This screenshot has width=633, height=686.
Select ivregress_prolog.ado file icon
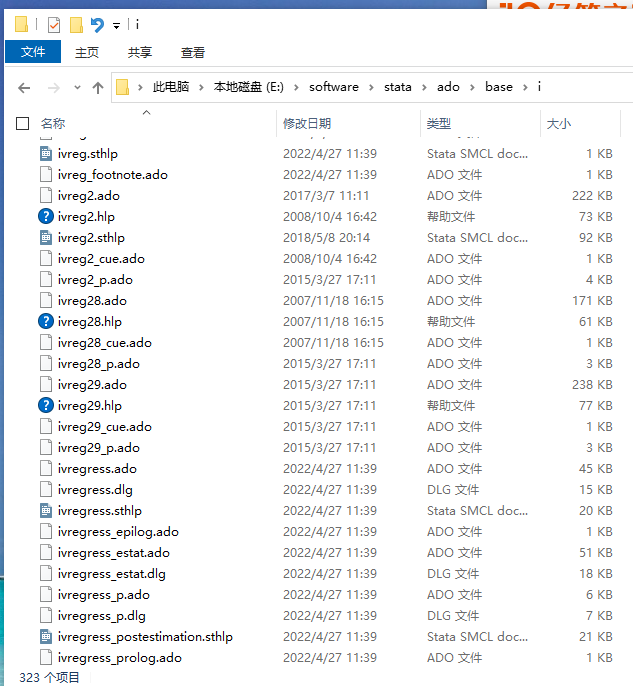click(46, 658)
